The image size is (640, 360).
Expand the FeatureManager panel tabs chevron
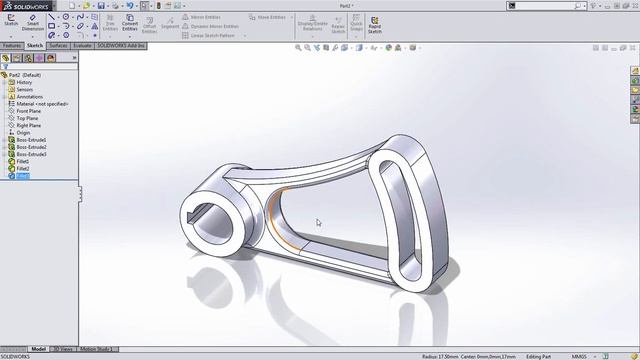[74, 58]
